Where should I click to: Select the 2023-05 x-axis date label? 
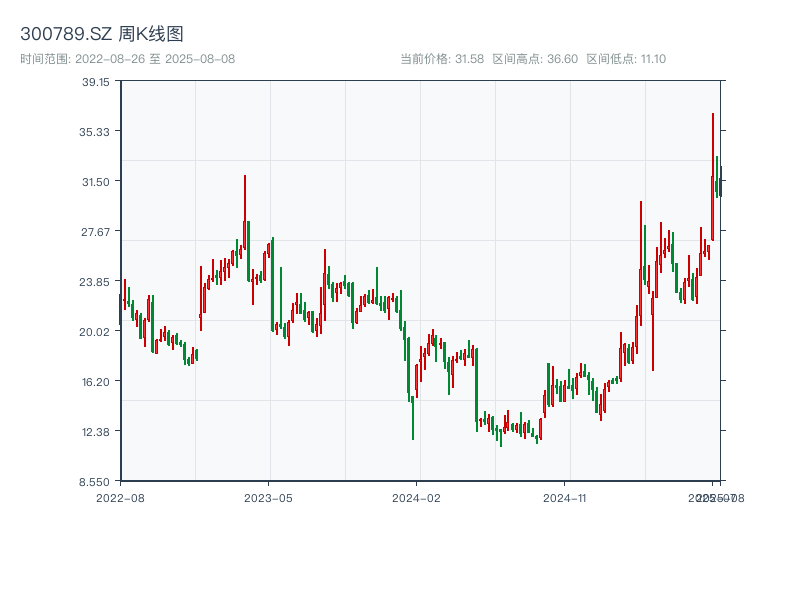coord(268,497)
